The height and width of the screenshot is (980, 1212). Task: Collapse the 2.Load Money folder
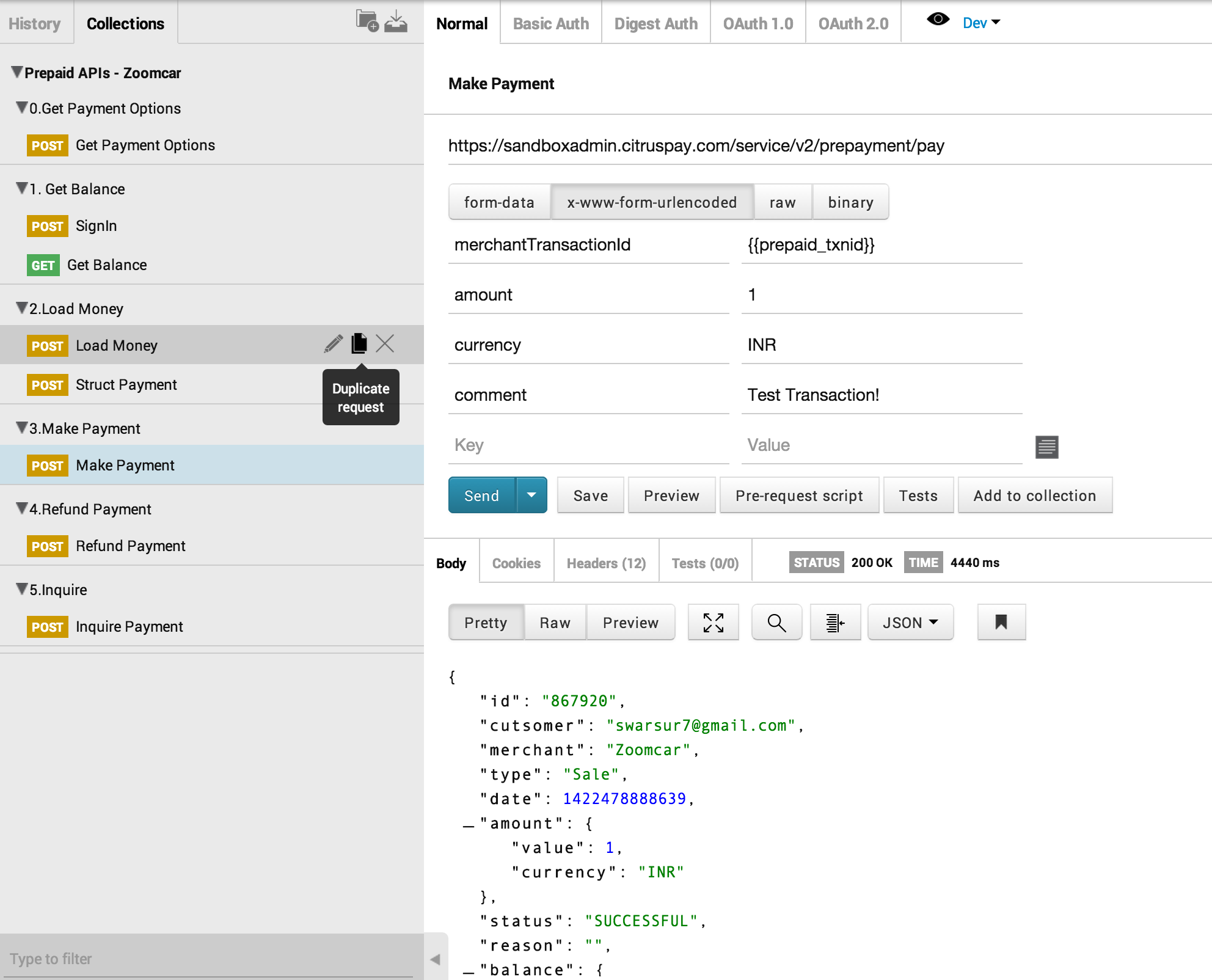coord(22,308)
